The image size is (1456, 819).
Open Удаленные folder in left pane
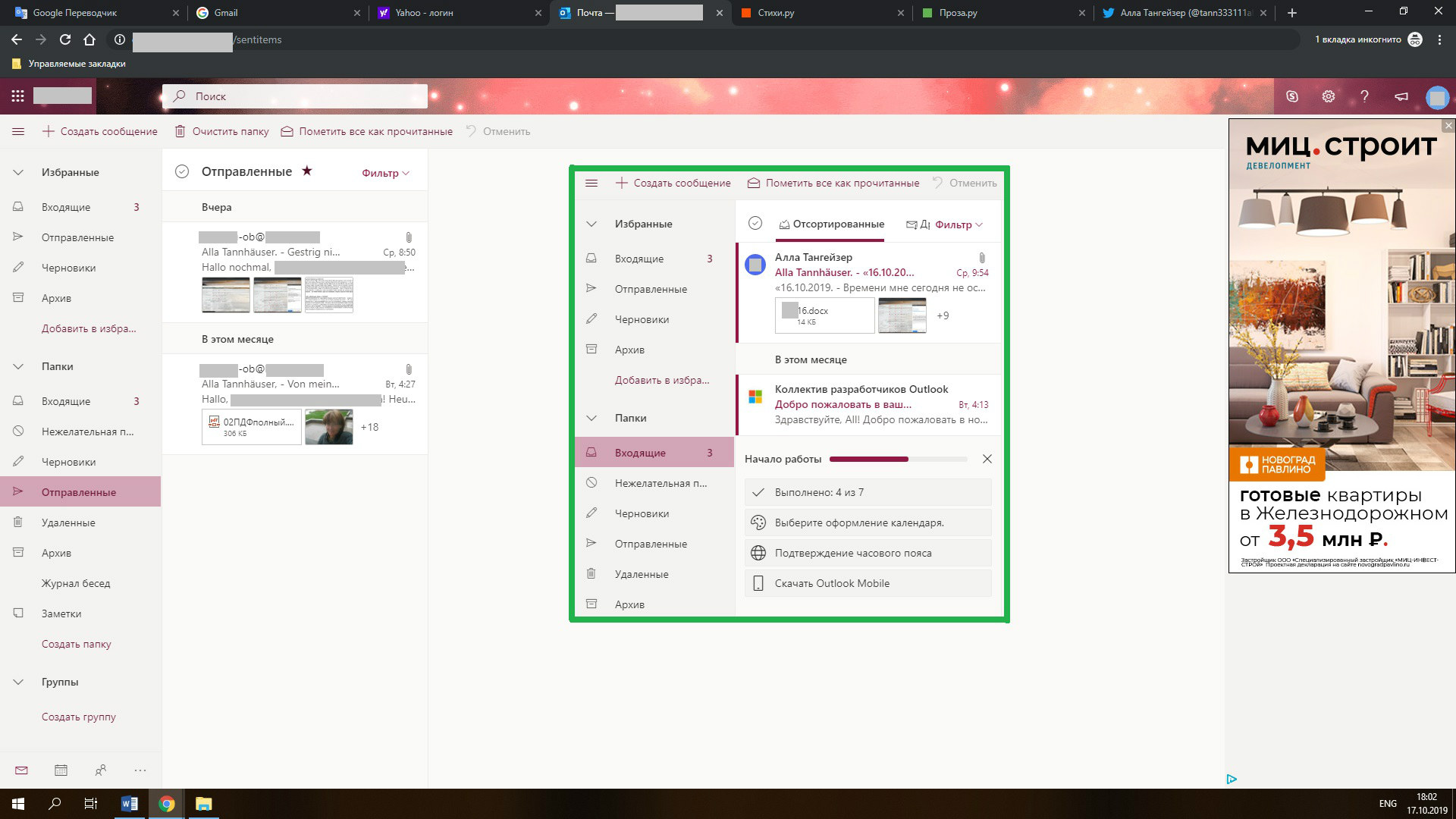(80, 522)
